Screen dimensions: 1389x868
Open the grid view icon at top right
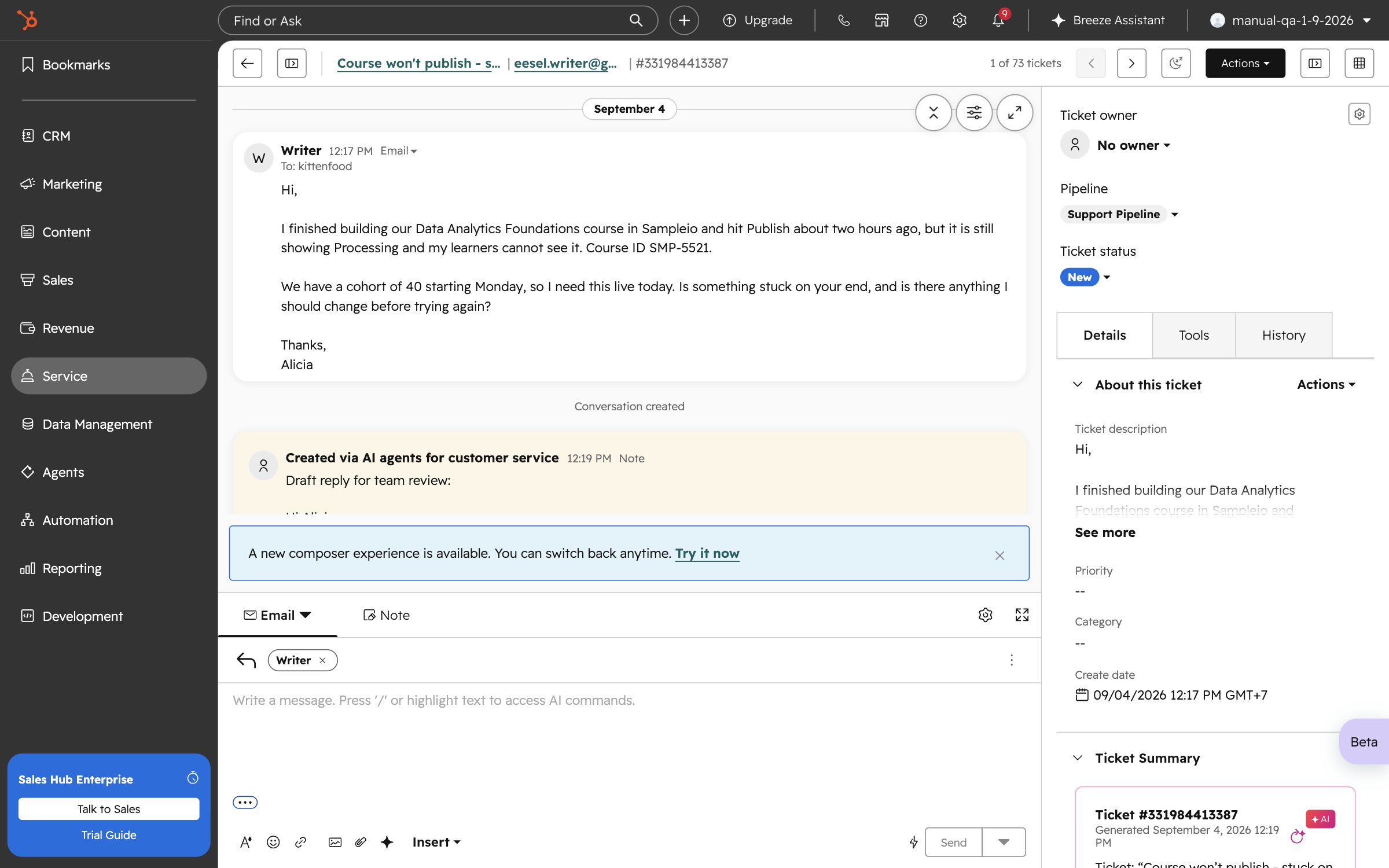(1359, 63)
